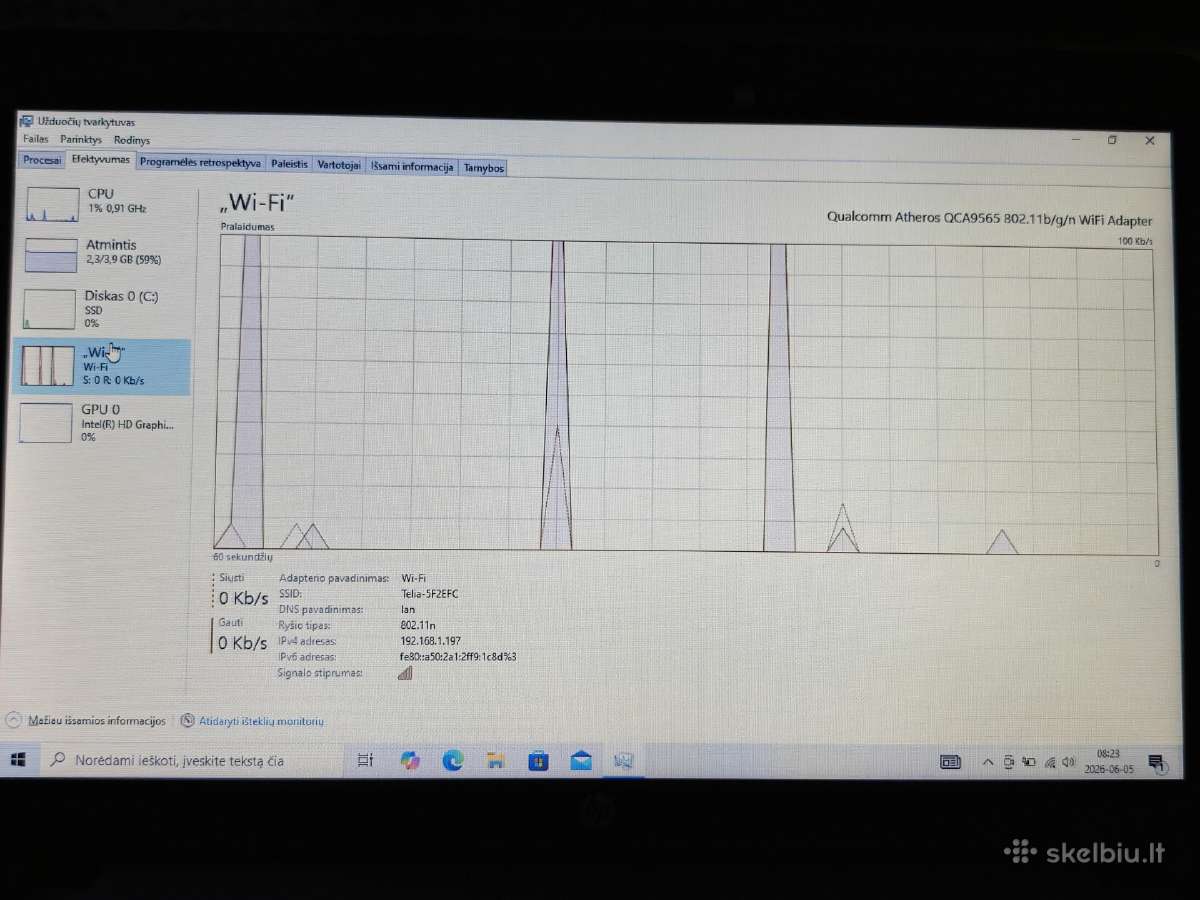
Task: Click the IPv4 address 192.168.1.197
Action: coord(430,641)
